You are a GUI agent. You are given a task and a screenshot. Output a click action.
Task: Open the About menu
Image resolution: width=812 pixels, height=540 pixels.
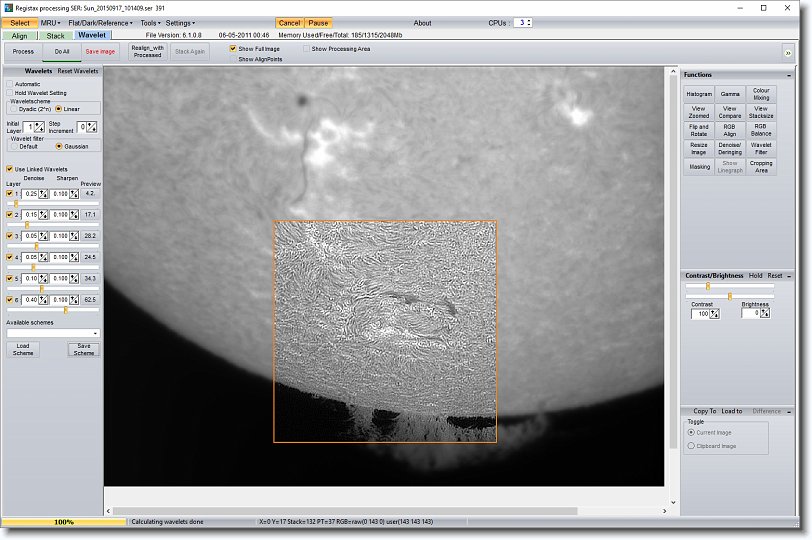tap(422, 23)
